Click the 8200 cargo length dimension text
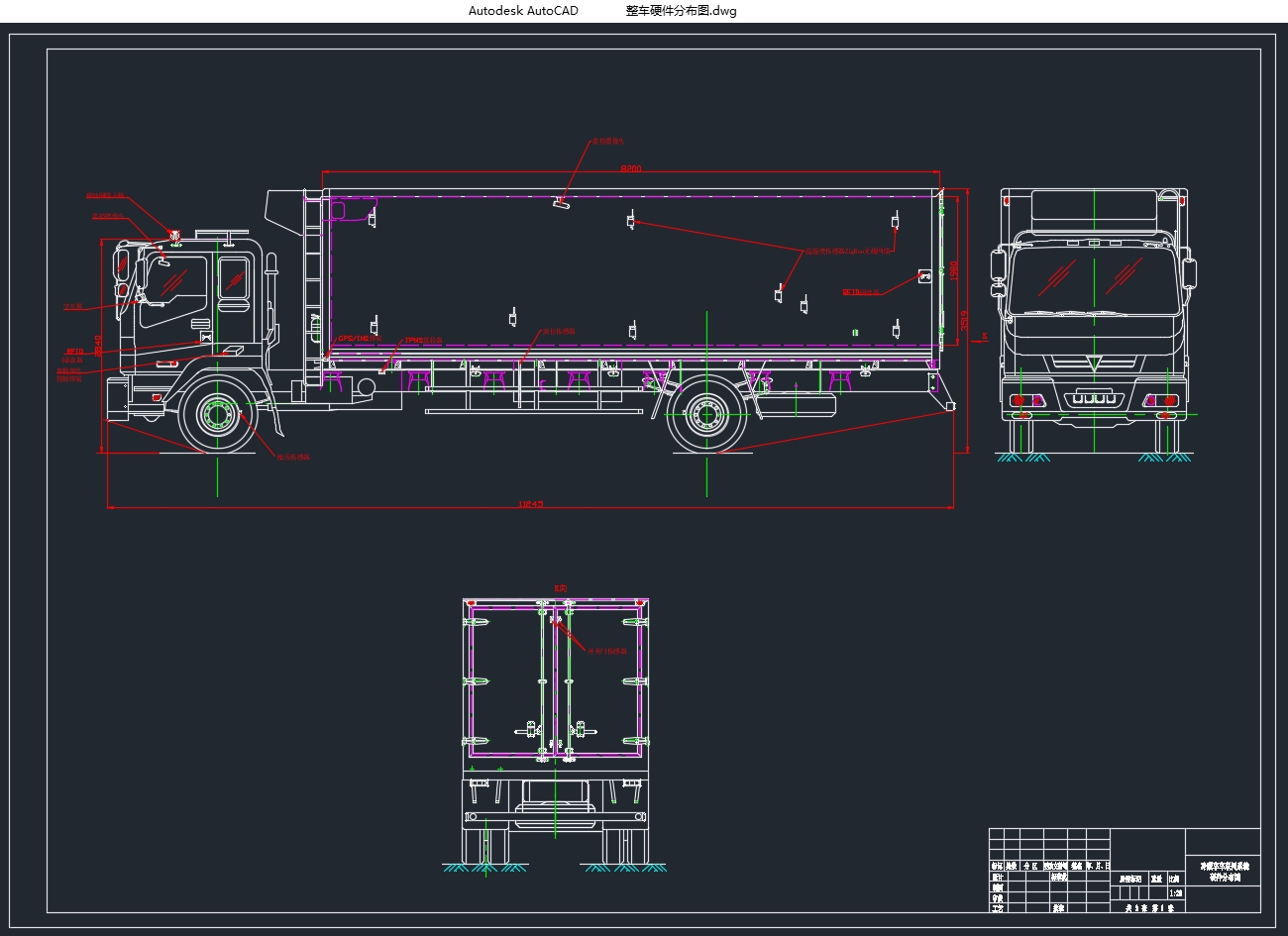This screenshot has width=1288, height=936. (630, 169)
